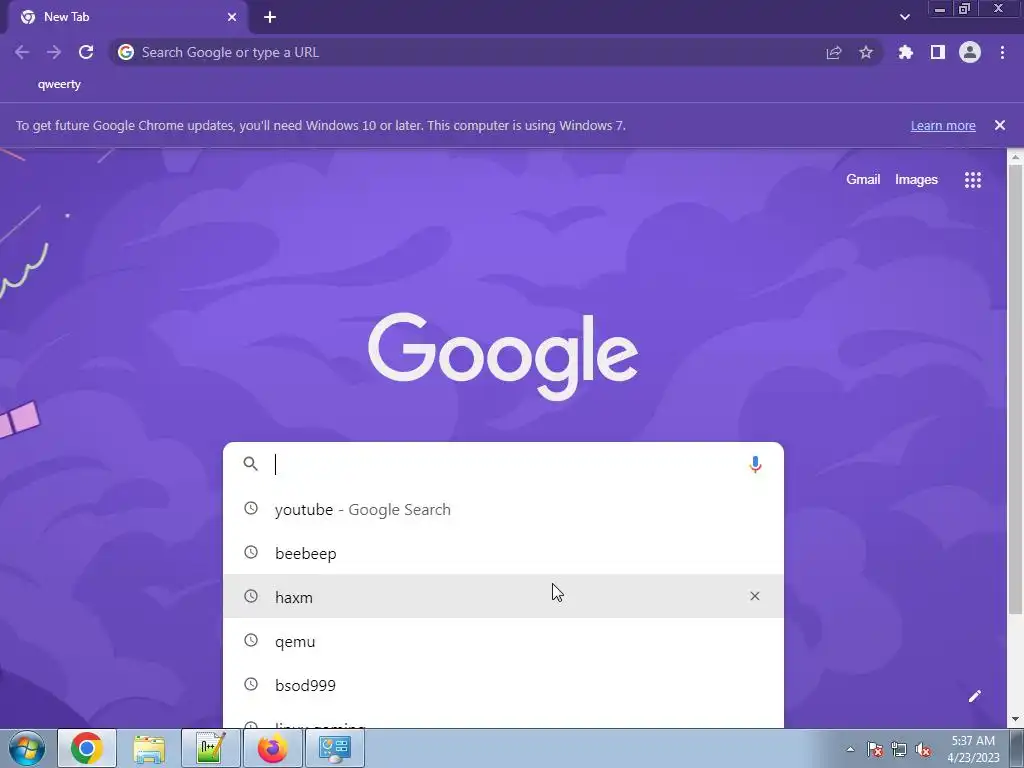This screenshot has width=1024, height=768.
Task: Select the youtube search suggestion
Action: tap(503, 509)
